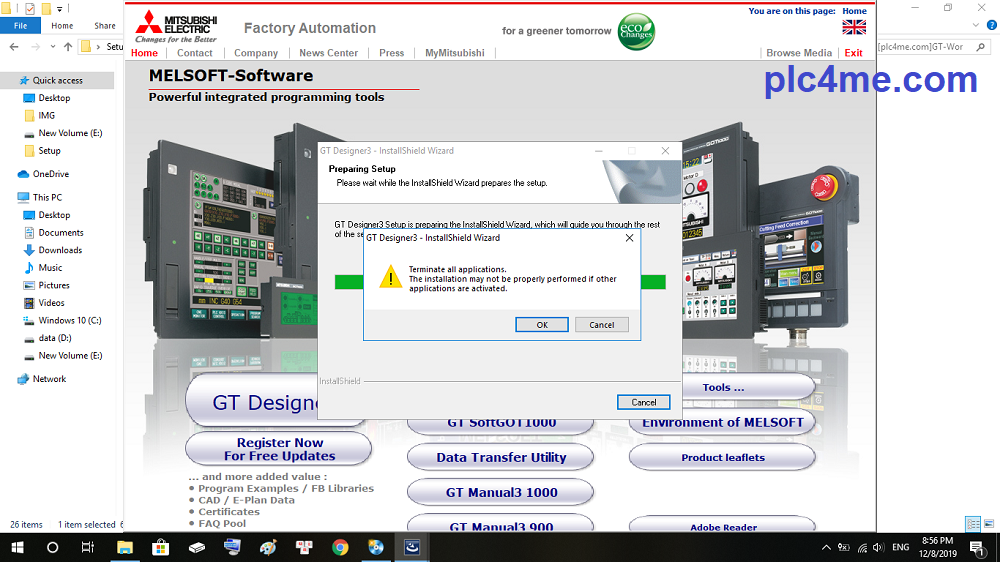Select Downloads folder in the sidebar
The height and width of the screenshot is (562, 1000).
click(60, 250)
